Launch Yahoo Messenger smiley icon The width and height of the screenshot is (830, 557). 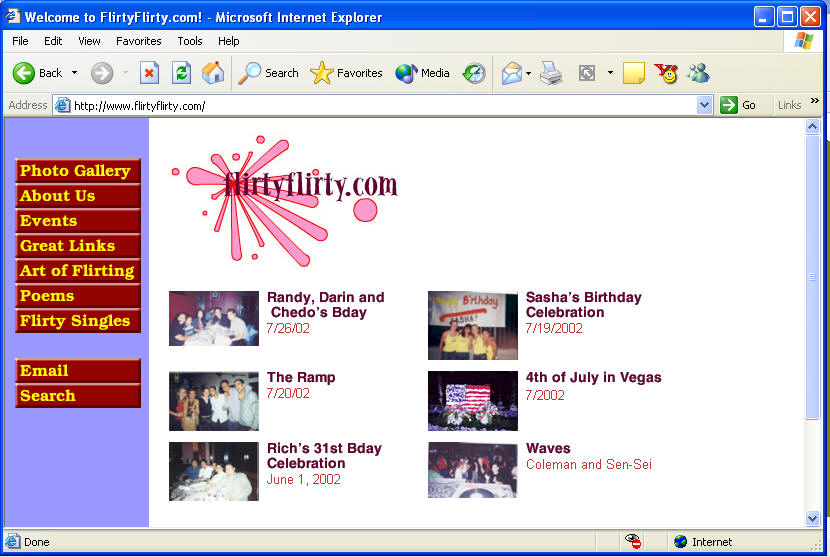pyautogui.click(x=666, y=73)
